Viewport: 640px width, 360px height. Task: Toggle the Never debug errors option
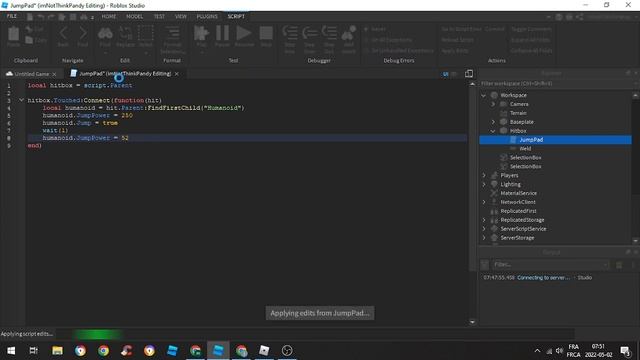(375, 29)
